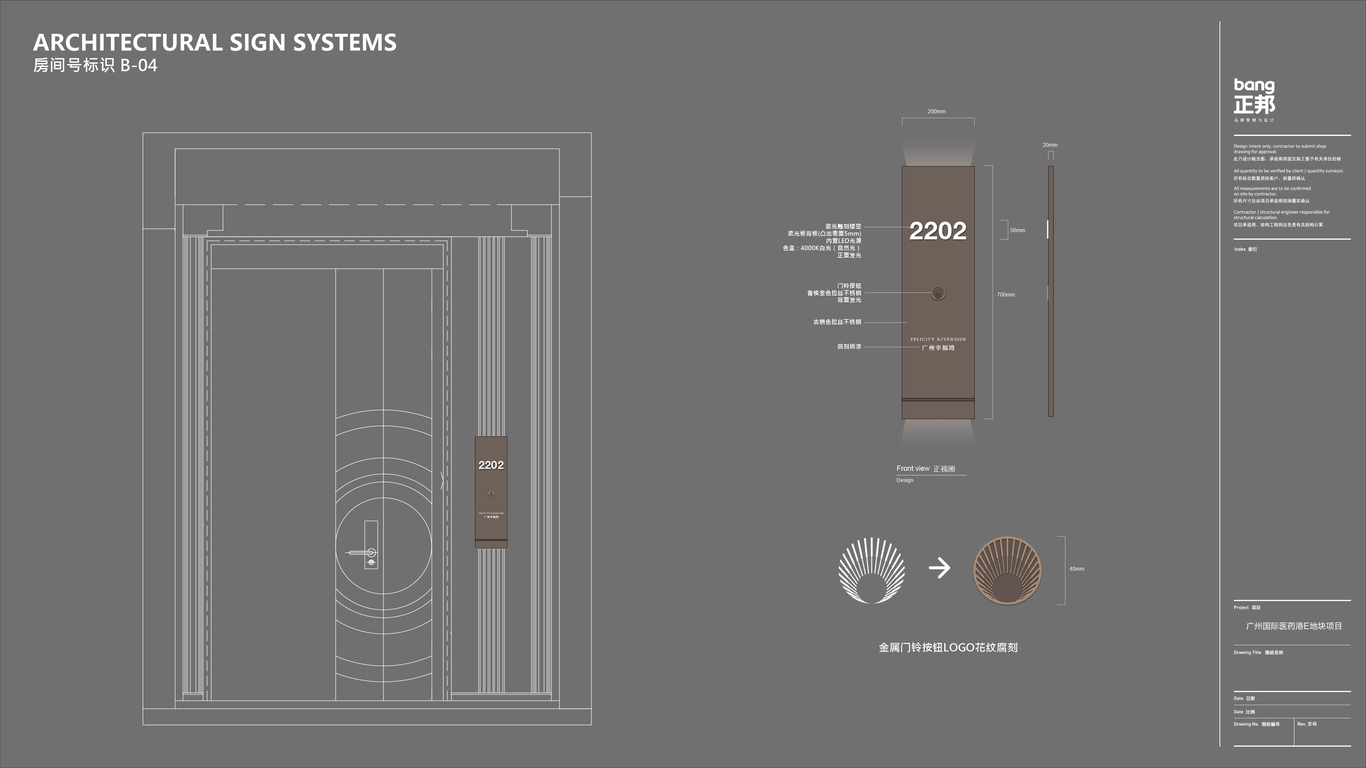Click the 700mm height dimension
This screenshot has width=1366, height=768.
pos(1006,295)
